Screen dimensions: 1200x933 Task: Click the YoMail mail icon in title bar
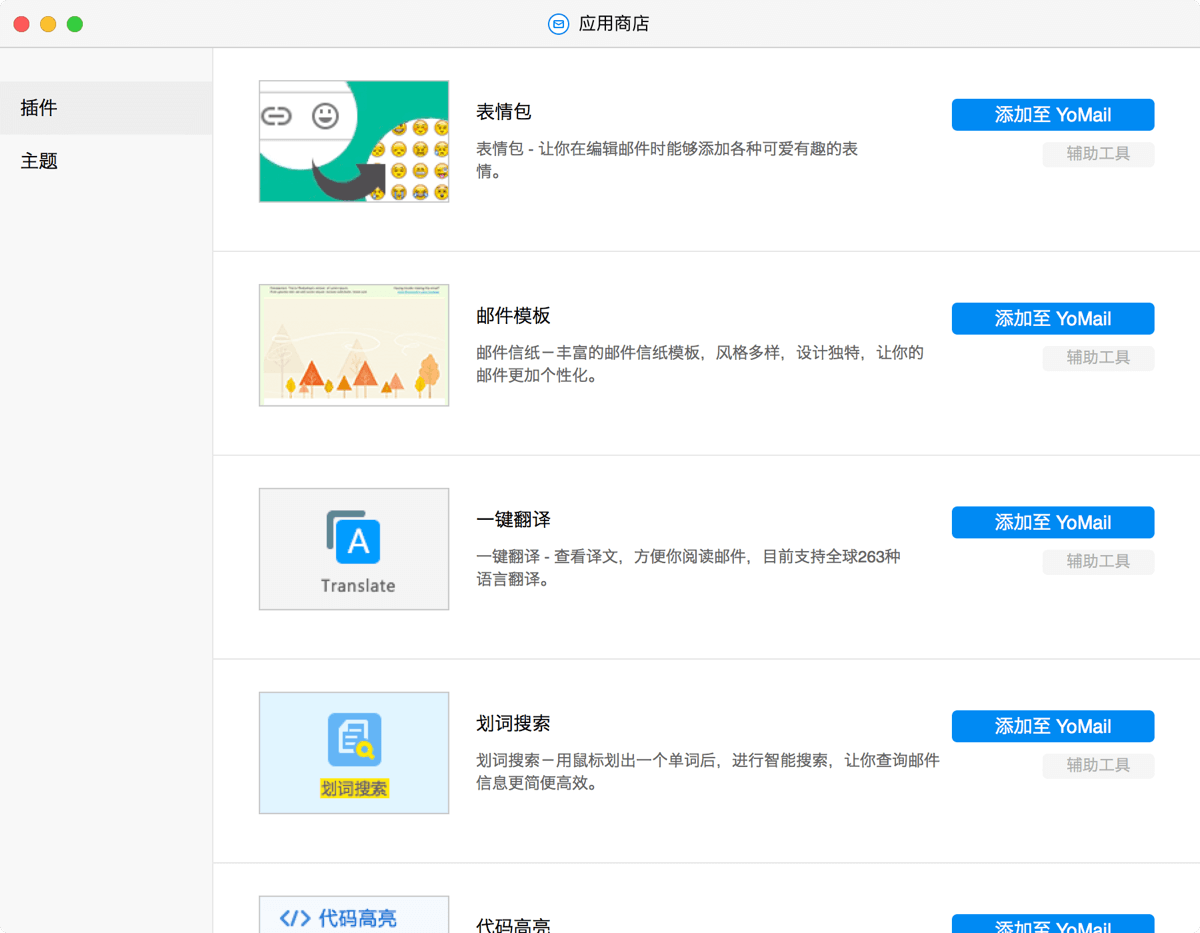click(558, 24)
